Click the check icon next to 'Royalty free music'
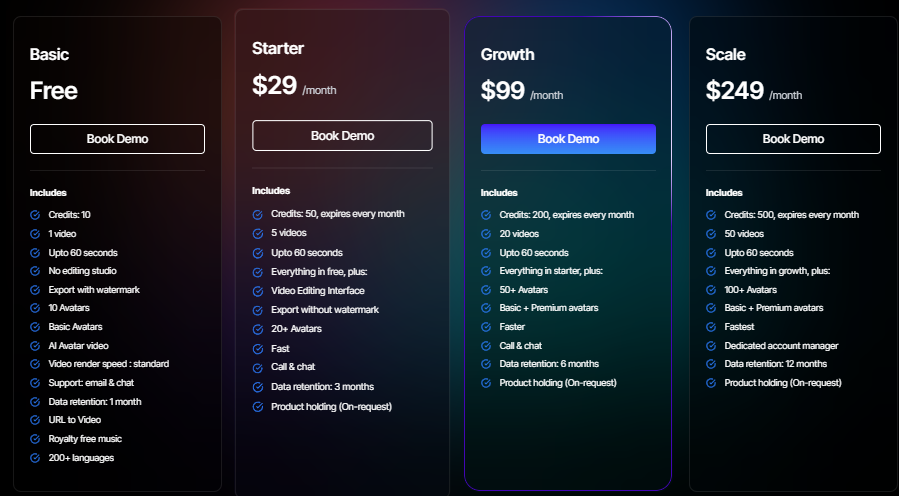Screen dimensions: 899x496 35,439
